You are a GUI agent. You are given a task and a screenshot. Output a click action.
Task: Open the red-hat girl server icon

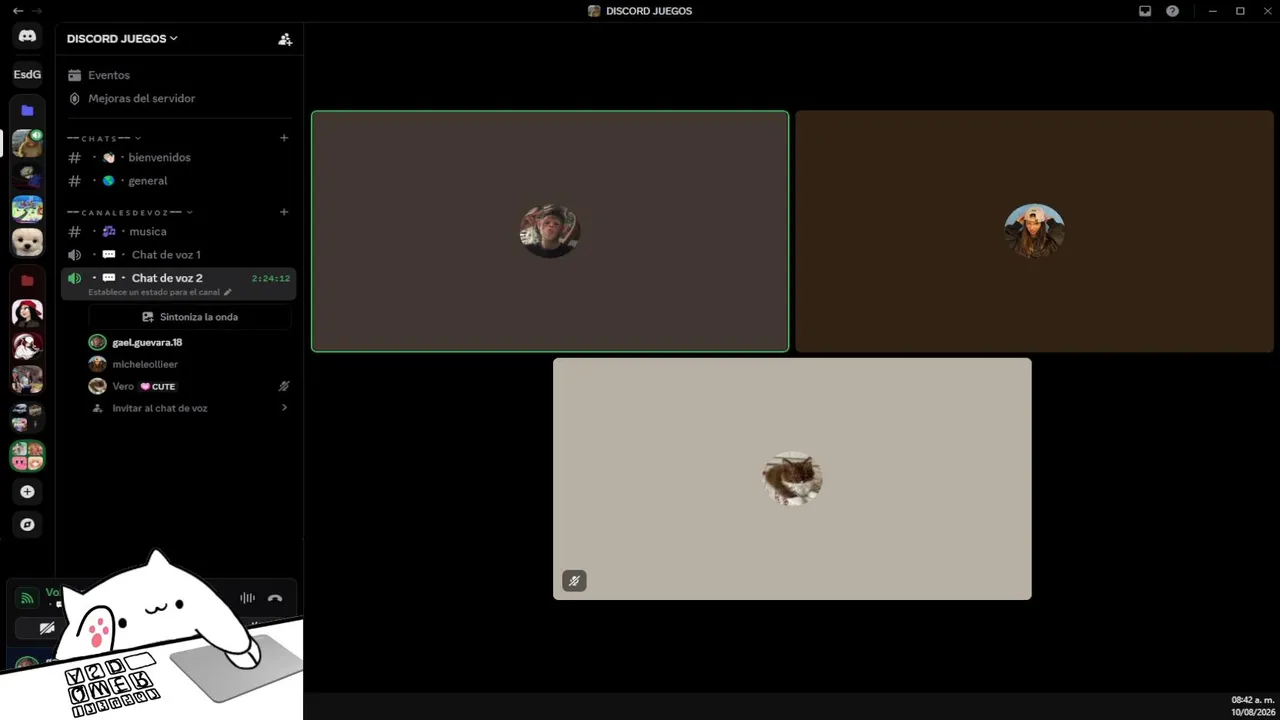[27, 313]
